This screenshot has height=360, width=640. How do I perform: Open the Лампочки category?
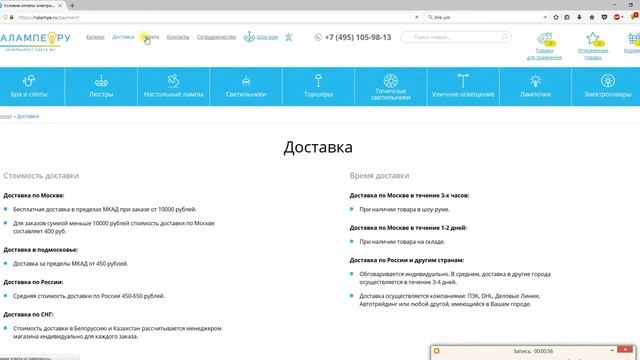536,87
